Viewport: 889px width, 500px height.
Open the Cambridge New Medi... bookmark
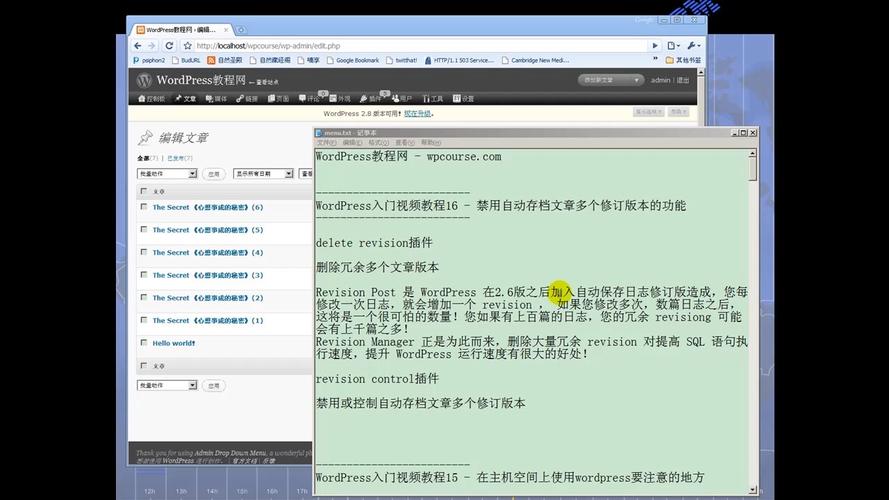[x=535, y=60]
